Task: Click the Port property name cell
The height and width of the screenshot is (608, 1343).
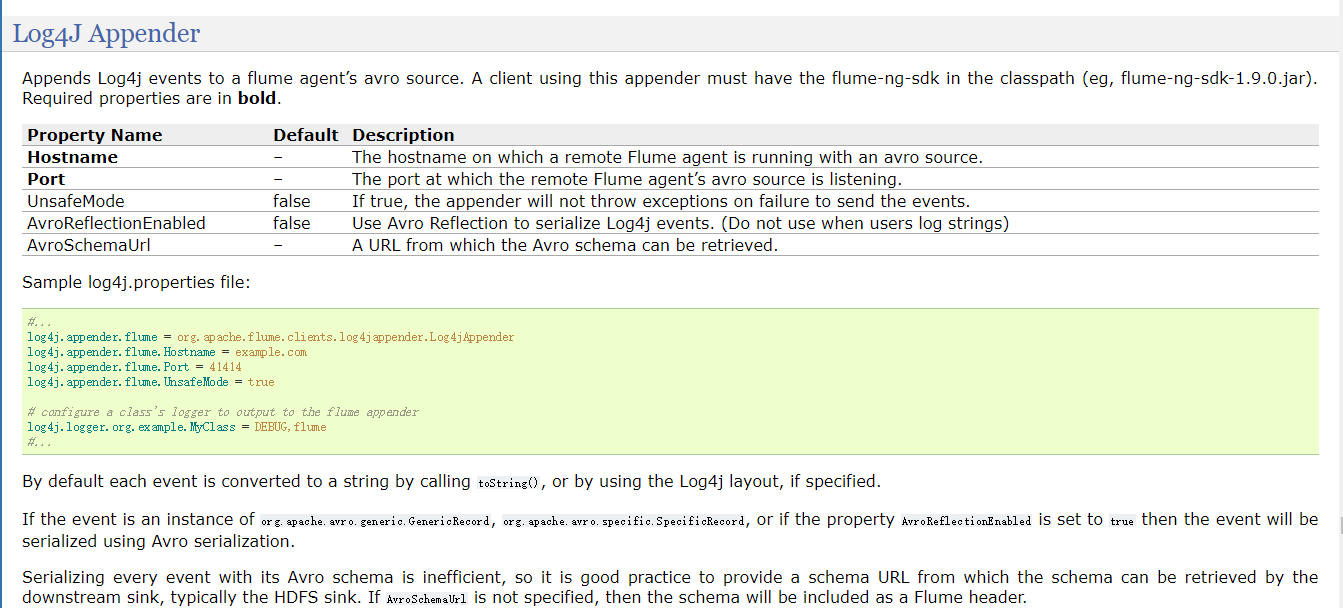Action: (x=46, y=179)
